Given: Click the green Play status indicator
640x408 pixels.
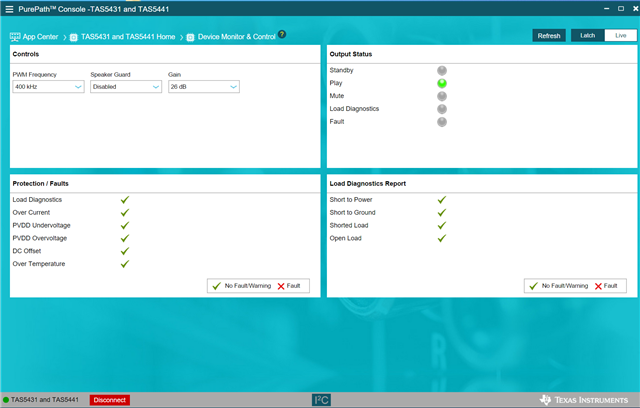Looking at the screenshot, I should tap(442, 83).
